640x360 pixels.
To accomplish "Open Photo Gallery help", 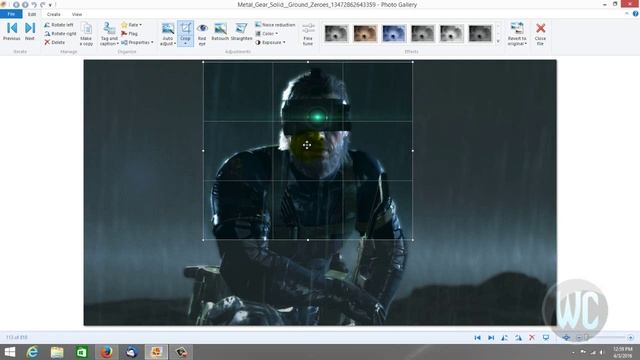I will [636, 13].
